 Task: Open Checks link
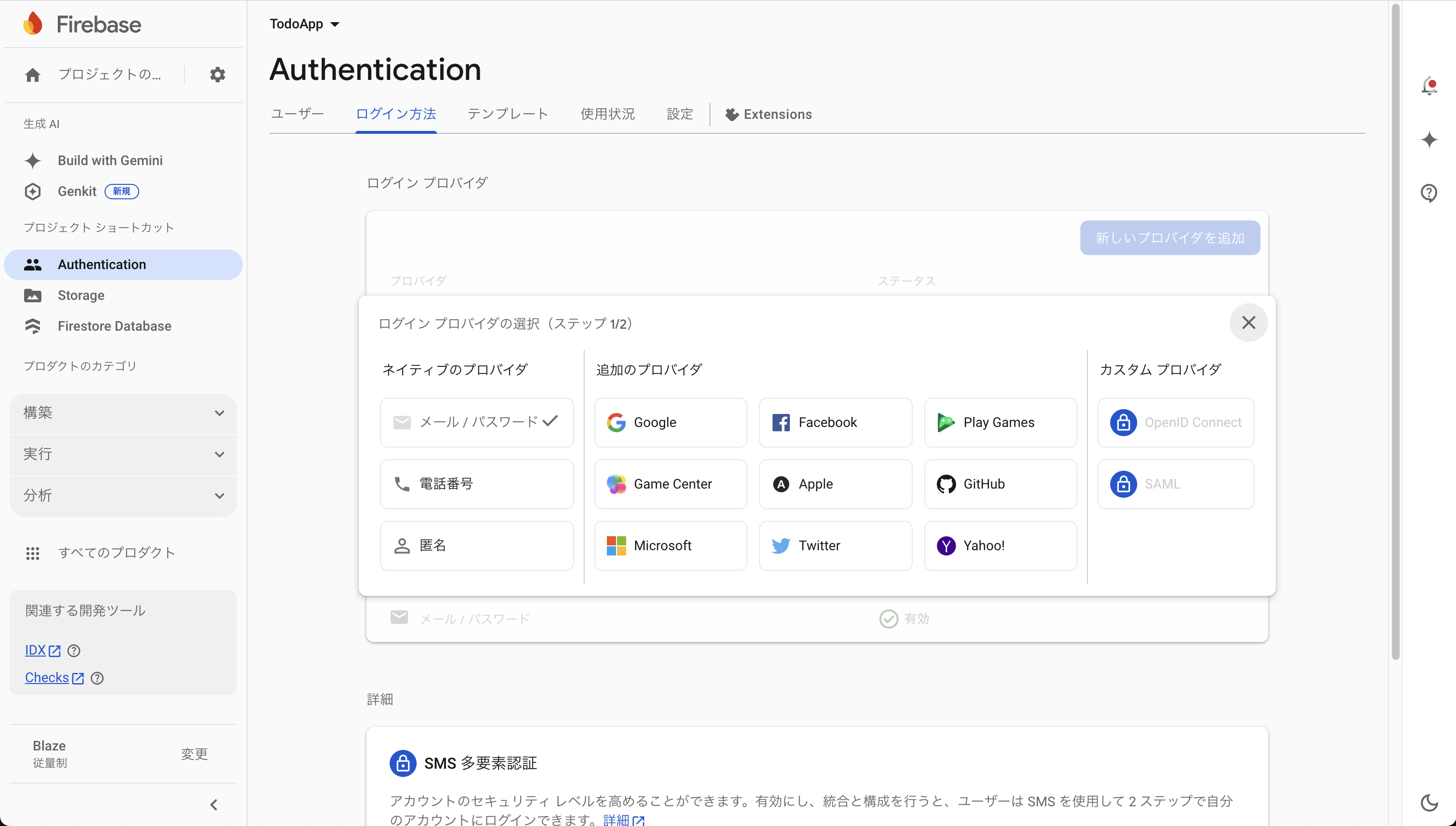(54, 678)
